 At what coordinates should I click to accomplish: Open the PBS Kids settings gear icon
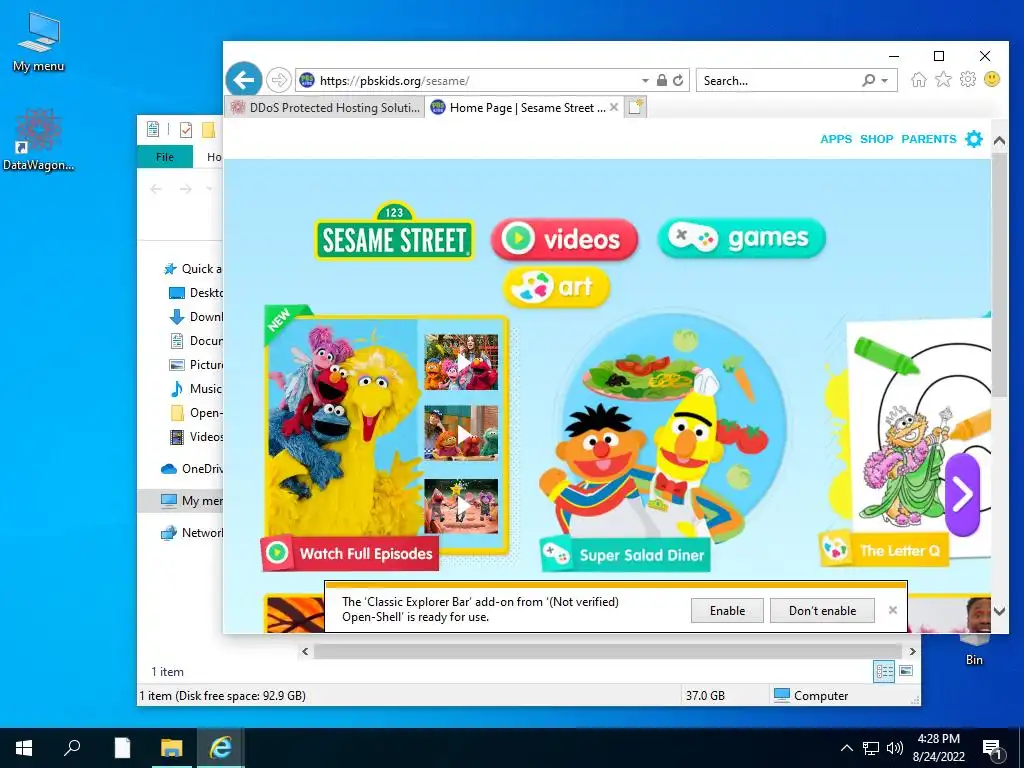point(974,139)
